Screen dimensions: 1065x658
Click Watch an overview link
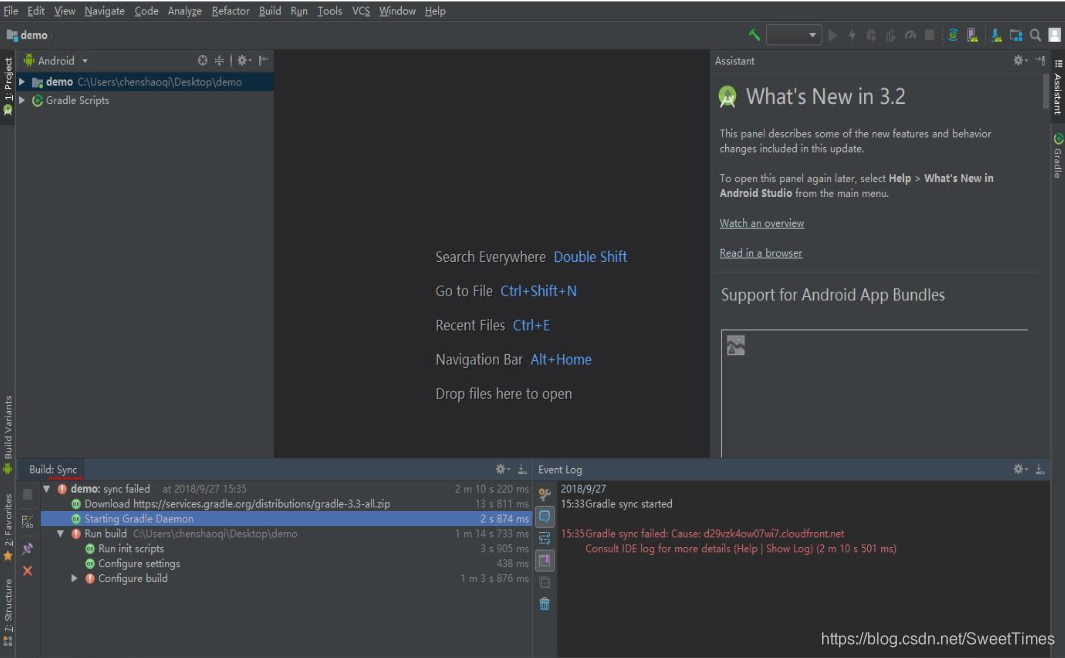(x=761, y=223)
